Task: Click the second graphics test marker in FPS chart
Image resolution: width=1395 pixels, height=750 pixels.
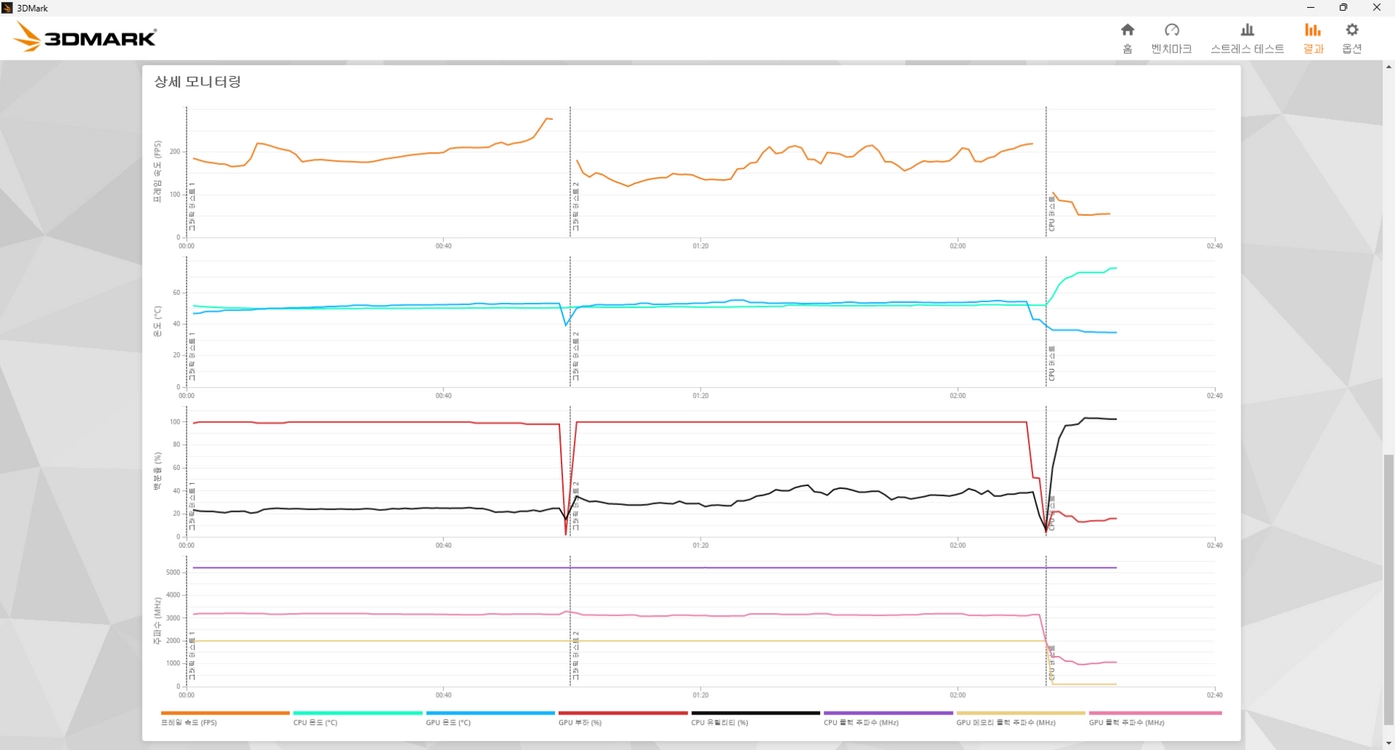Action: click(x=570, y=172)
